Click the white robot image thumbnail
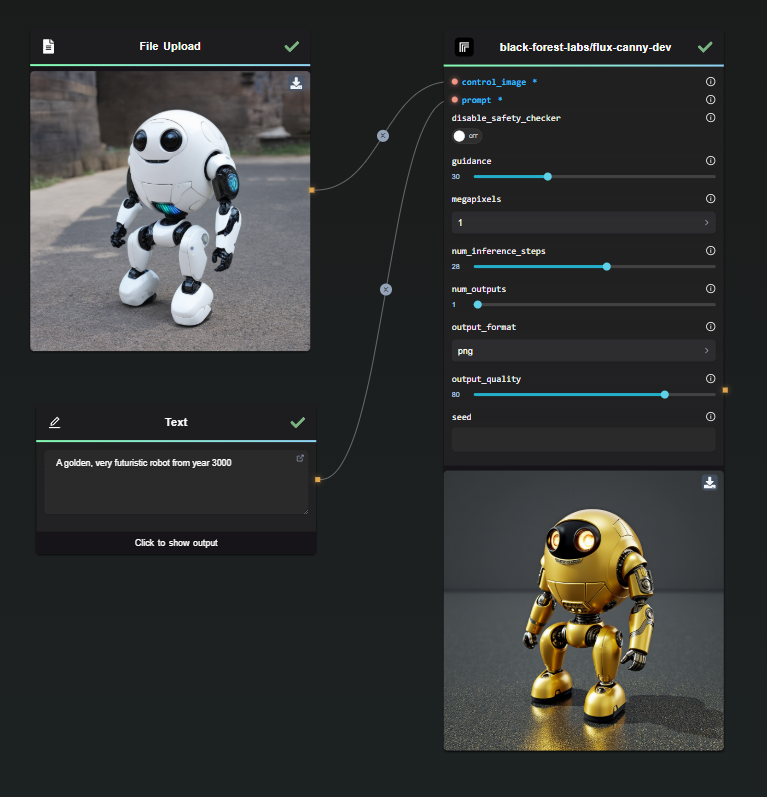This screenshot has height=797, width=767. 170,211
